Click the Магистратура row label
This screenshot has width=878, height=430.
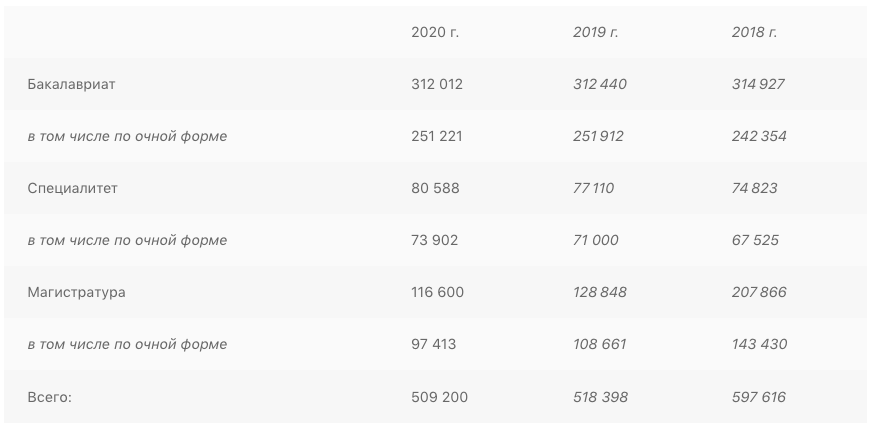point(77,292)
